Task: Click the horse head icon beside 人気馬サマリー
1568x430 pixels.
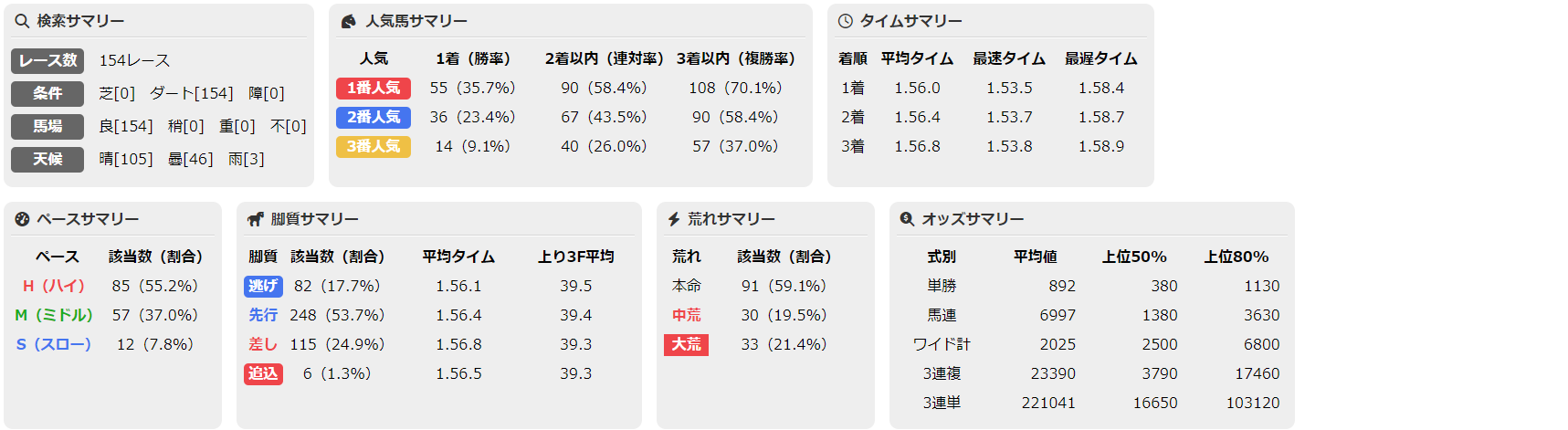Action: point(348,21)
